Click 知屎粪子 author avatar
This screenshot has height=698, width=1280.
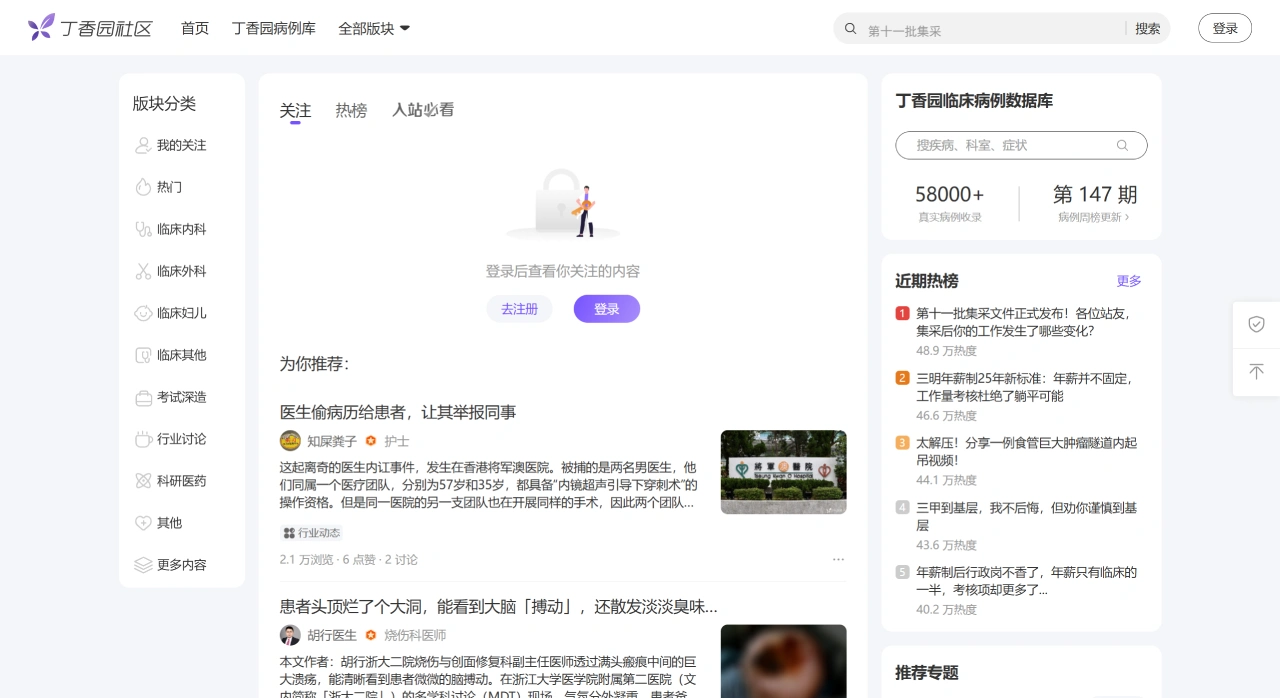coord(290,441)
